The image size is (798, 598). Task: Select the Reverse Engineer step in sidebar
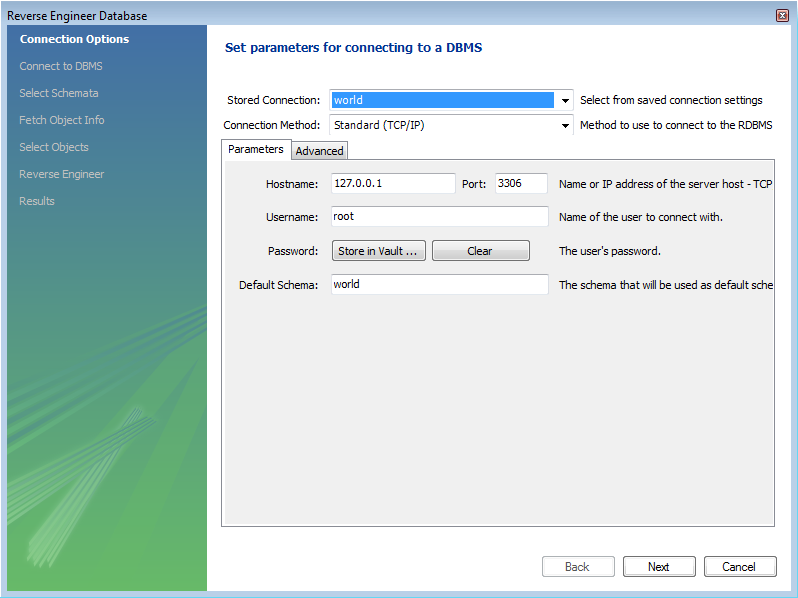click(x=62, y=175)
